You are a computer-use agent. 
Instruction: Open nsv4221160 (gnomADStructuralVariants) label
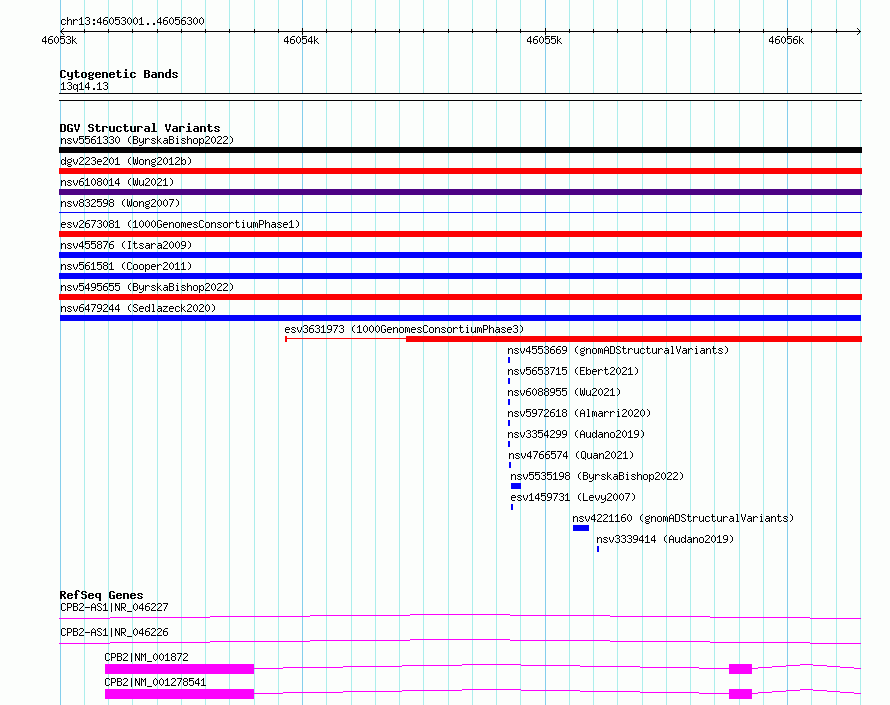[x=683, y=518]
